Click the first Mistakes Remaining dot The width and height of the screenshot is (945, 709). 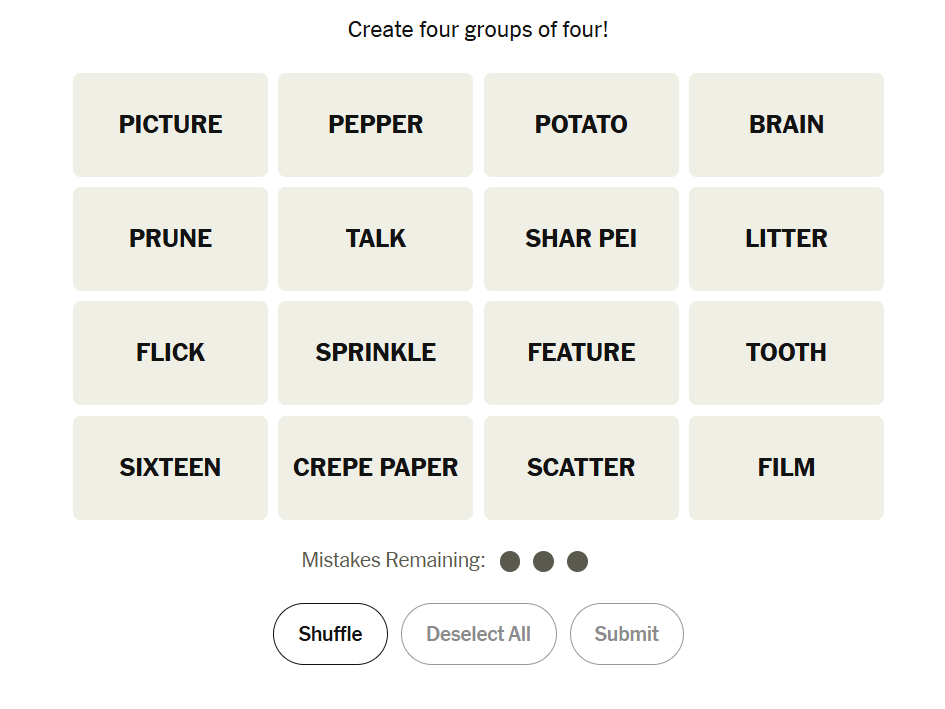coord(510,562)
